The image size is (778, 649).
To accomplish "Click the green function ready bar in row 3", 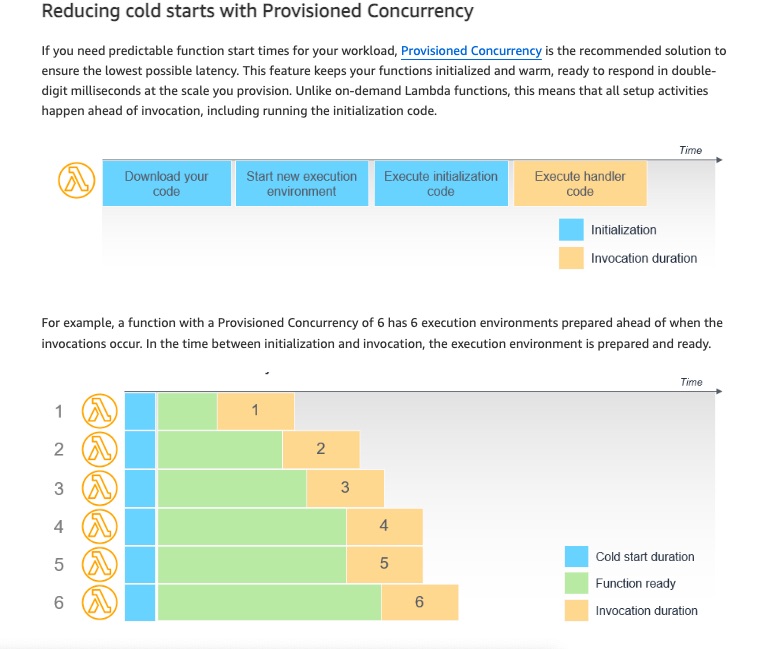I will pyautogui.click(x=232, y=488).
